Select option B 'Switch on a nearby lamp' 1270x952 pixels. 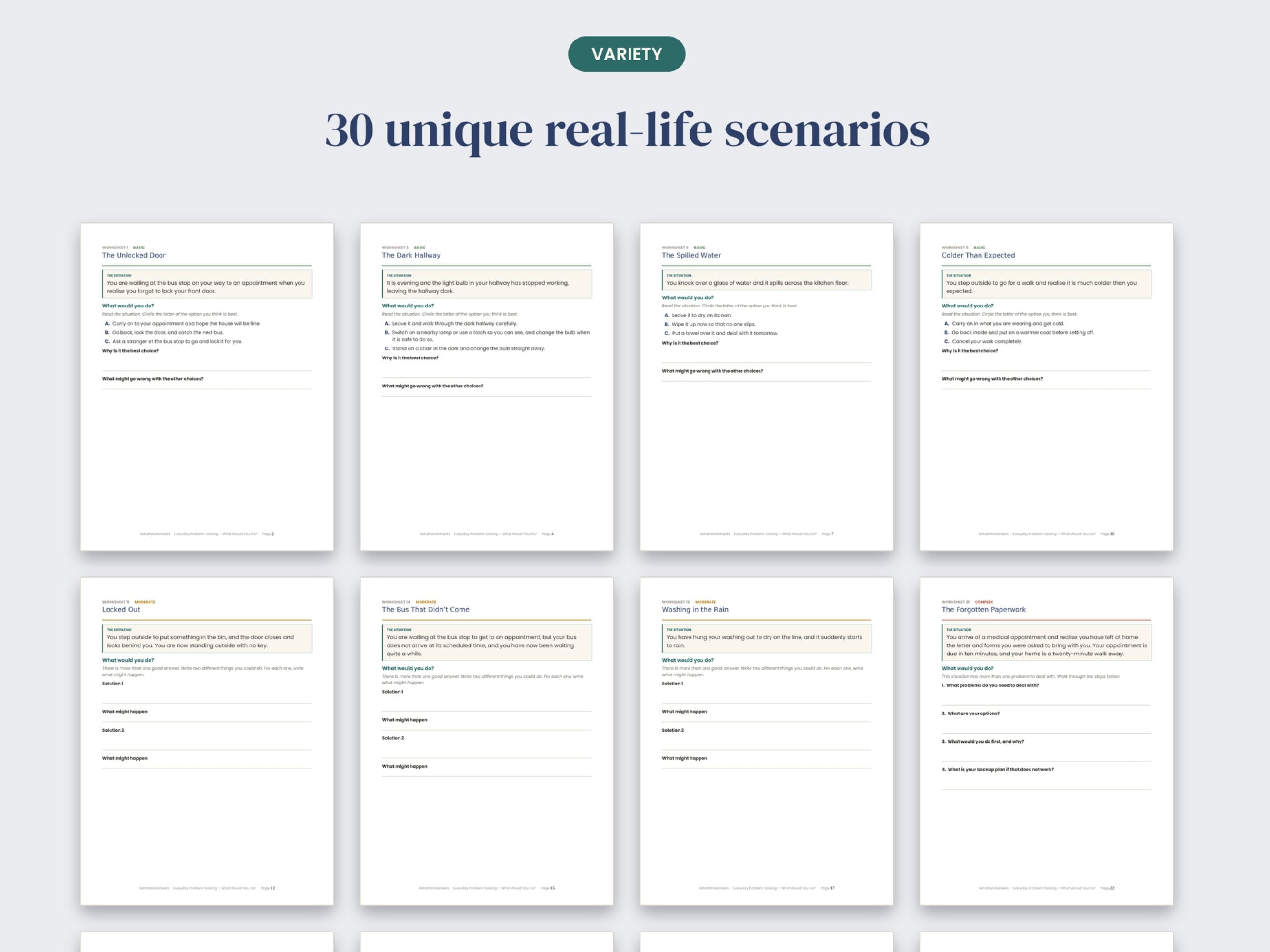487,336
